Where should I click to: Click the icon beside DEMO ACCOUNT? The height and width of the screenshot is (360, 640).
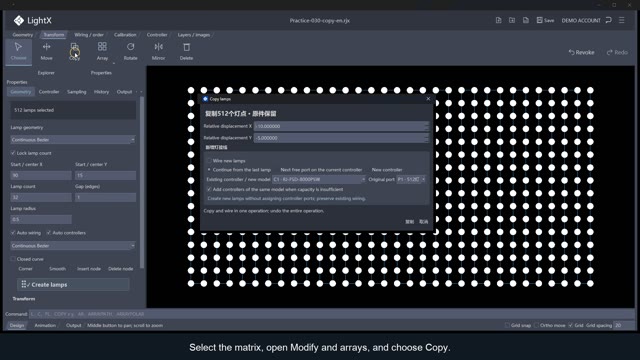pos(609,20)
